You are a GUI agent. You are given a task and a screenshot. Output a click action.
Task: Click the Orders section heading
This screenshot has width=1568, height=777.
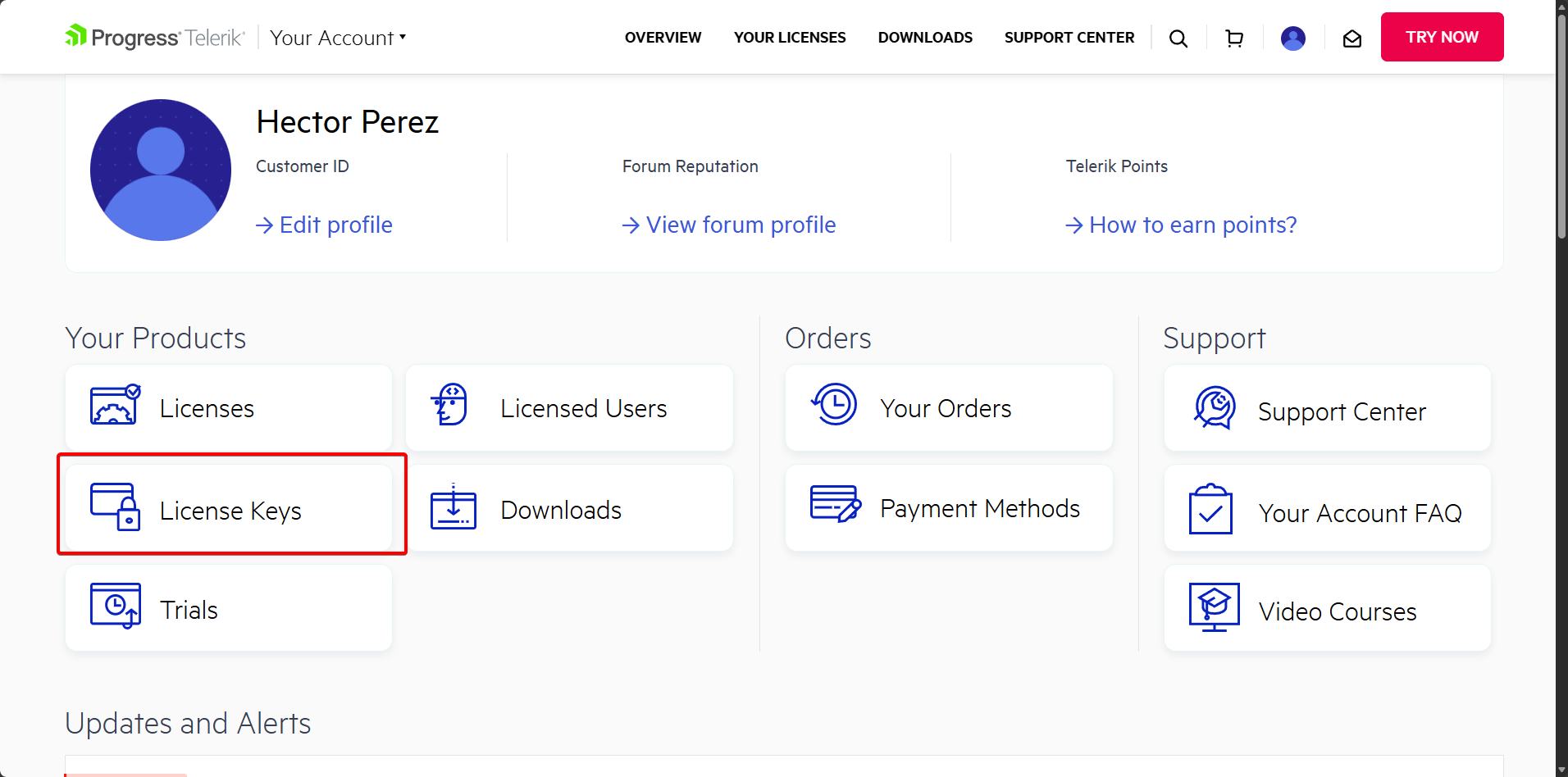click(828, 339)
